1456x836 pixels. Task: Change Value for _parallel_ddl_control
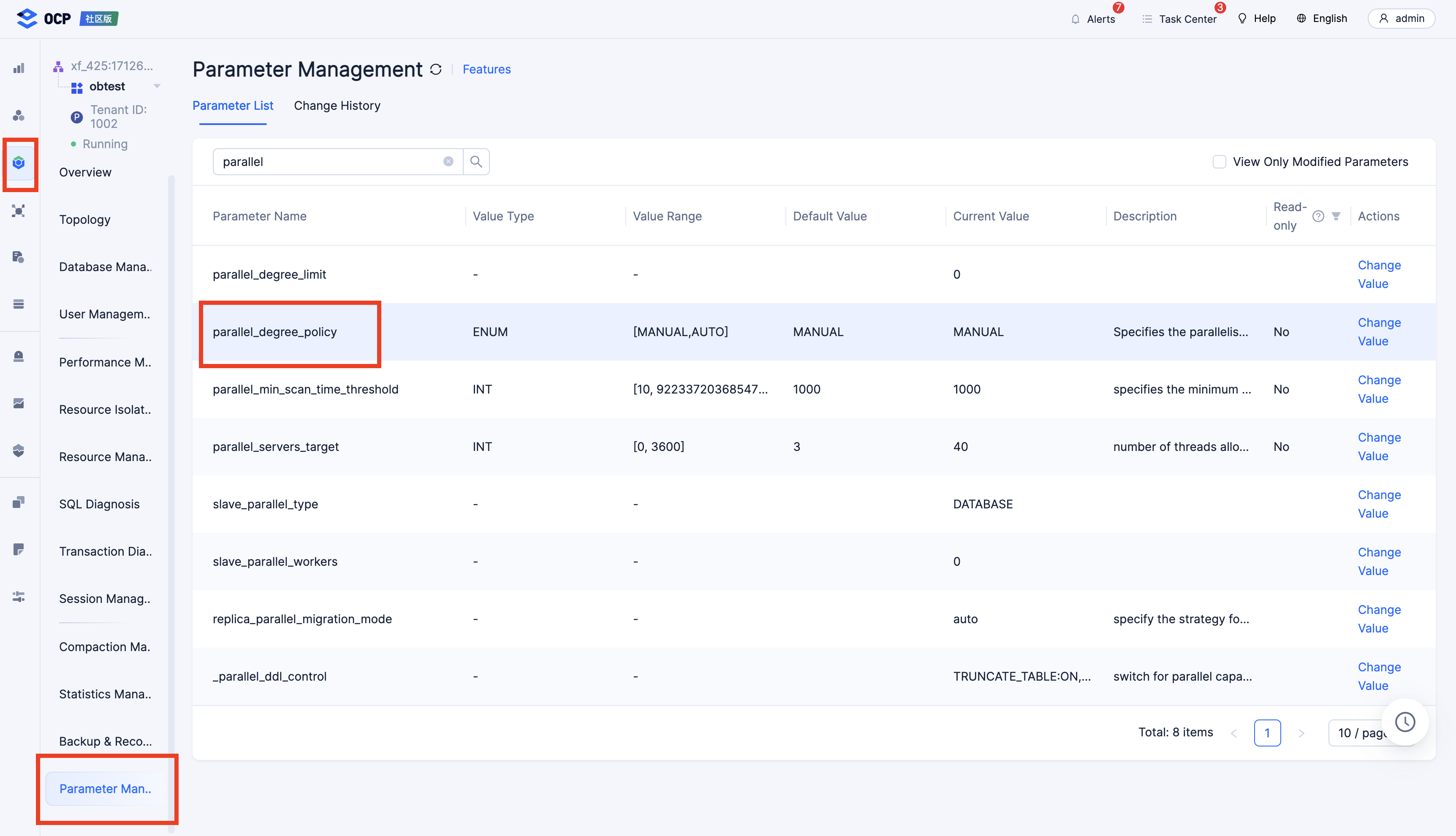coord(1379,676)
